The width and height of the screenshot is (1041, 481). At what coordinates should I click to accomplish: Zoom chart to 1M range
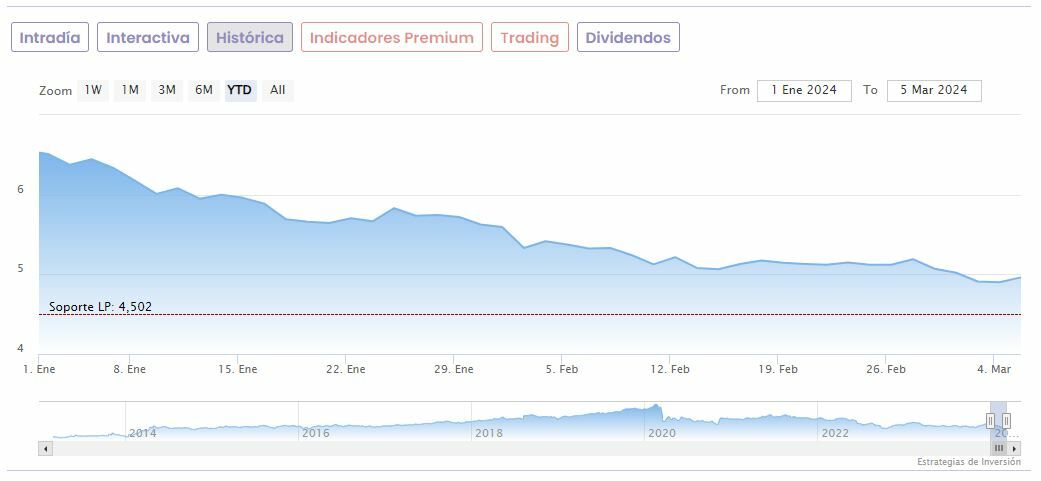[x=130, y=90]
